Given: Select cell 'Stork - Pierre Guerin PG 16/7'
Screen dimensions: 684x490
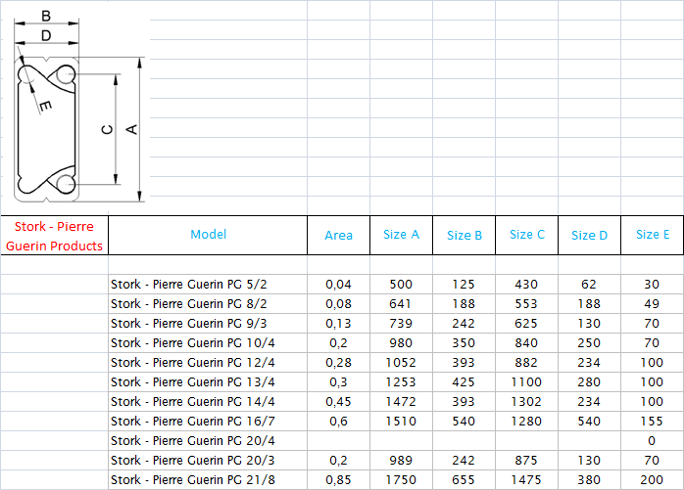Looking at the screenshot, I should pos(208,421).
